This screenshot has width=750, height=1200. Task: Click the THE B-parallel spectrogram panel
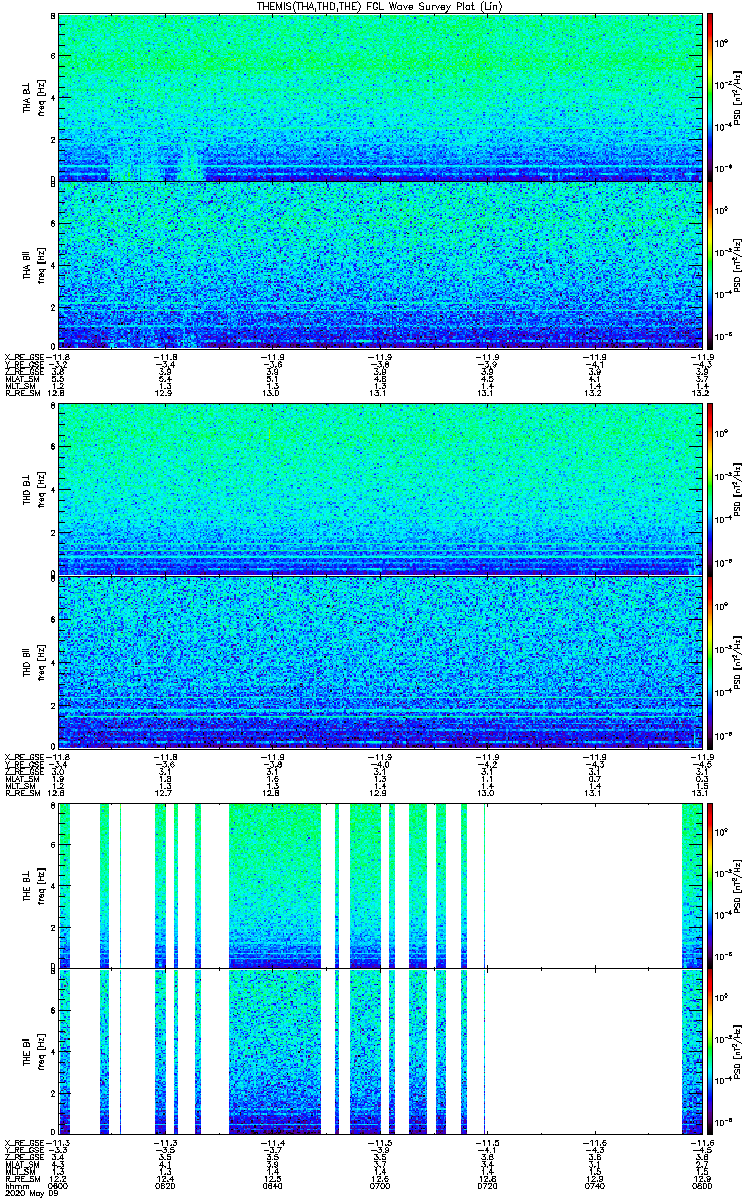(x=380, y=1051)
